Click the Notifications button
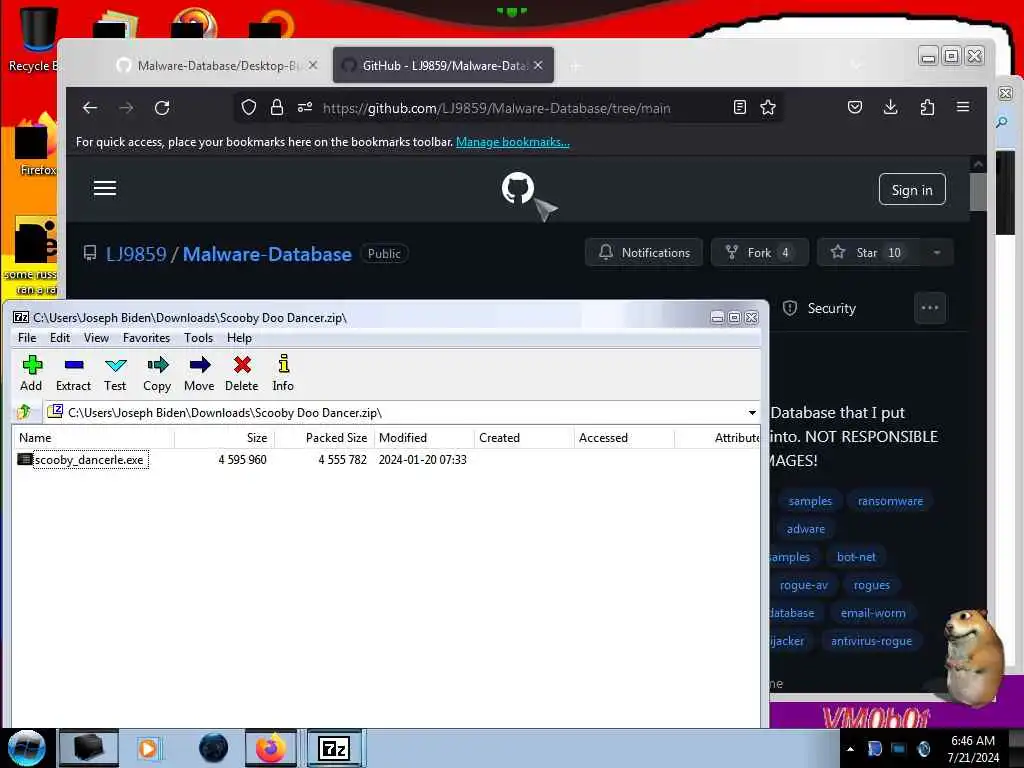 point(644,253)
